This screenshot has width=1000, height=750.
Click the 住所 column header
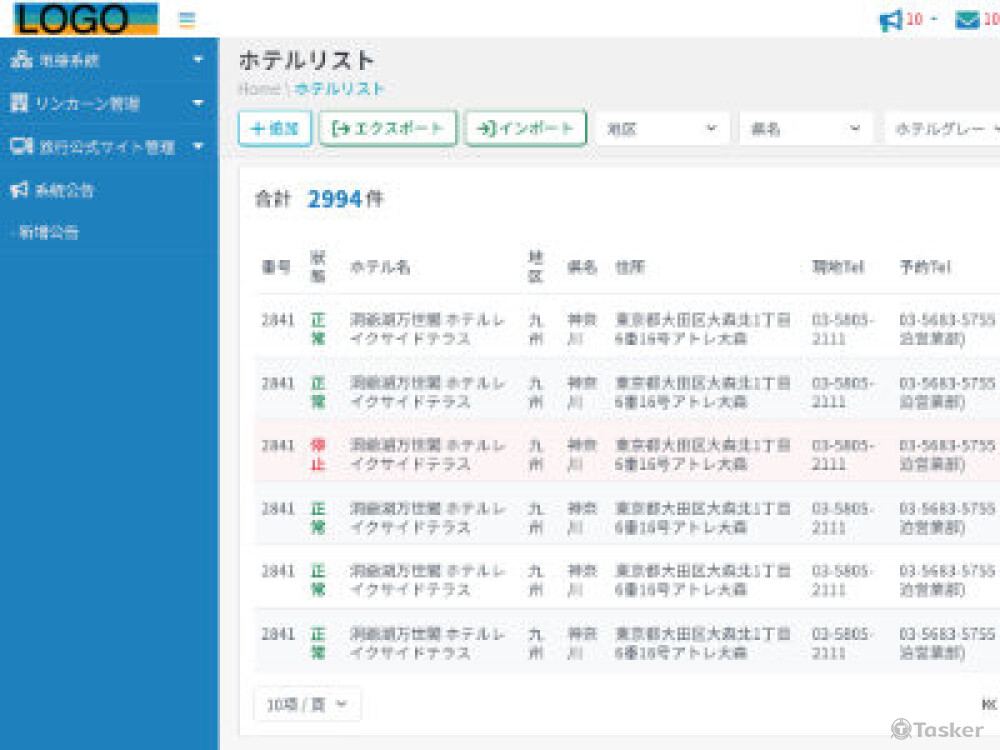pos(629,267)
